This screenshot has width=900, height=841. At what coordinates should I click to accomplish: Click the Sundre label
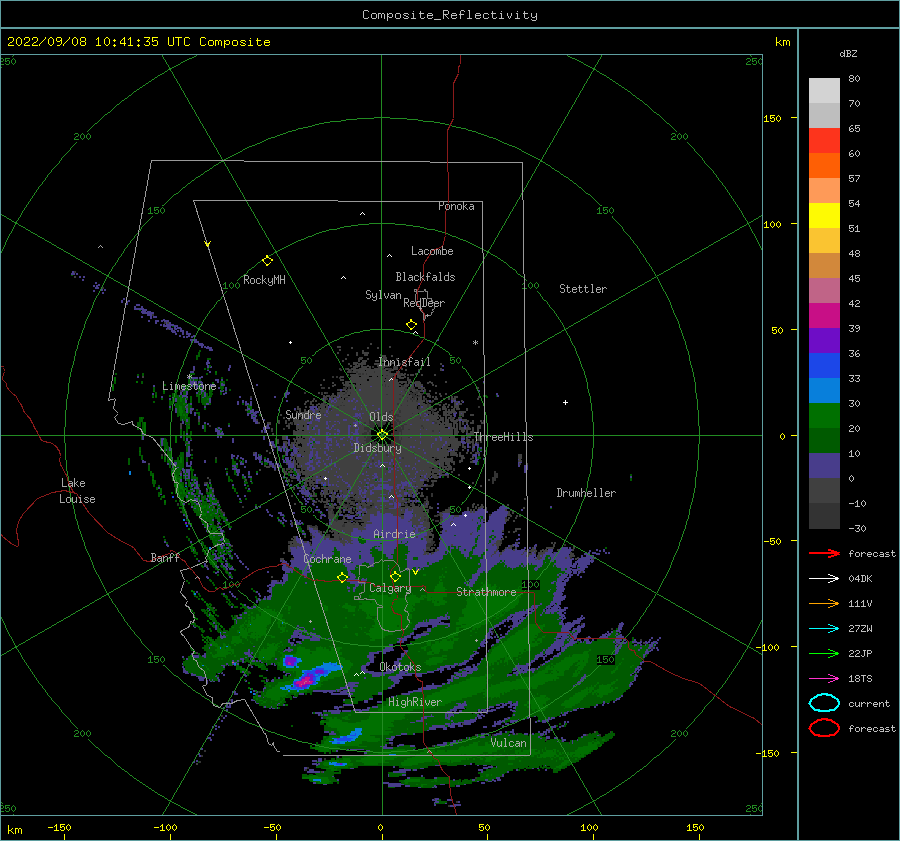(x=303, y=414)
